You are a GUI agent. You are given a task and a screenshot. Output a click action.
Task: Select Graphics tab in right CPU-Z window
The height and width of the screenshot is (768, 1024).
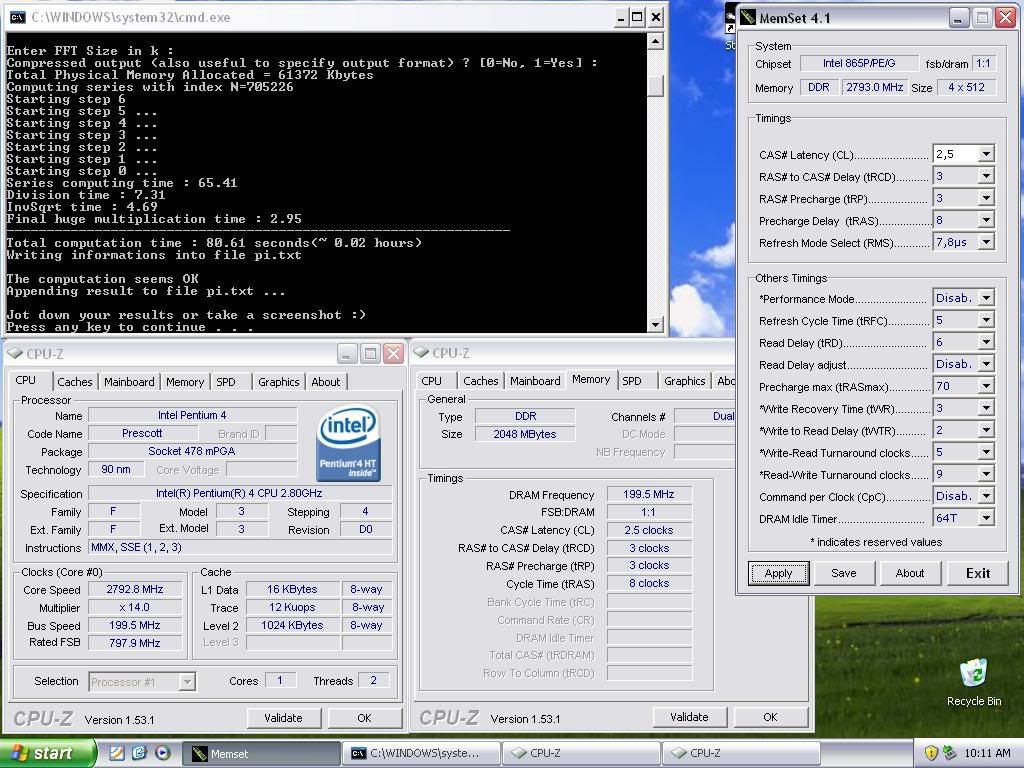684,381
